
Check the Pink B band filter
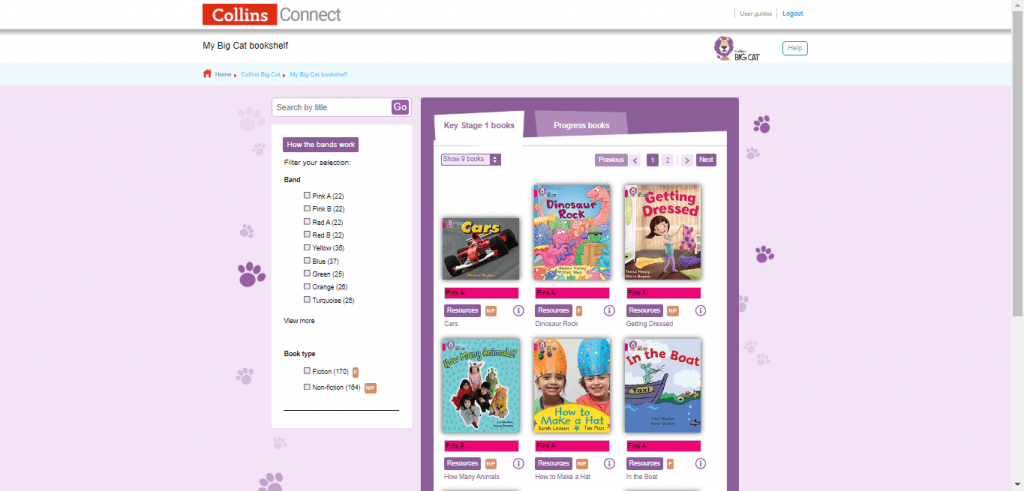click(307, 208)
